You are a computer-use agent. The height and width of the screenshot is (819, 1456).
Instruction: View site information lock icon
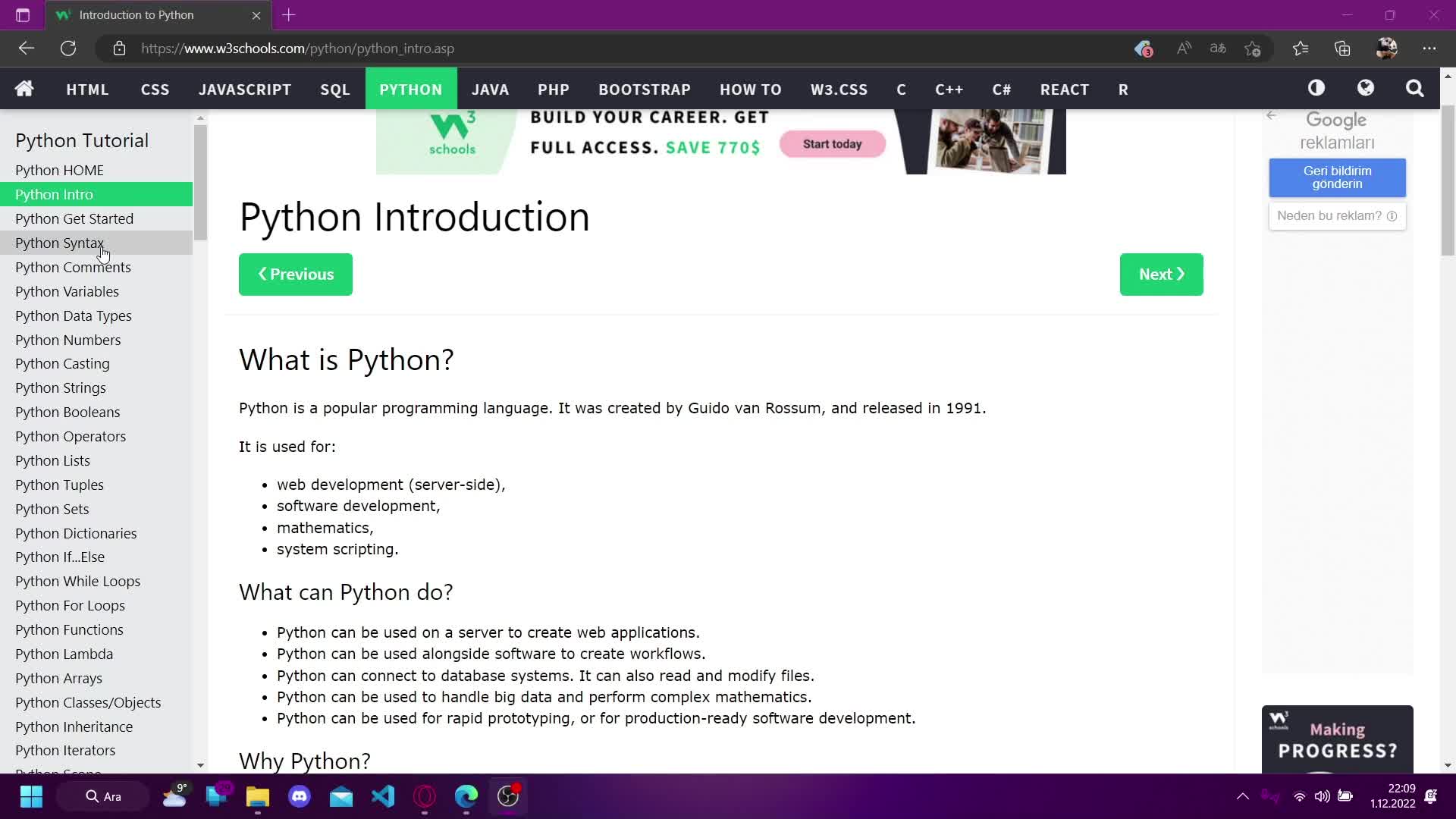[x=119, y=49]
